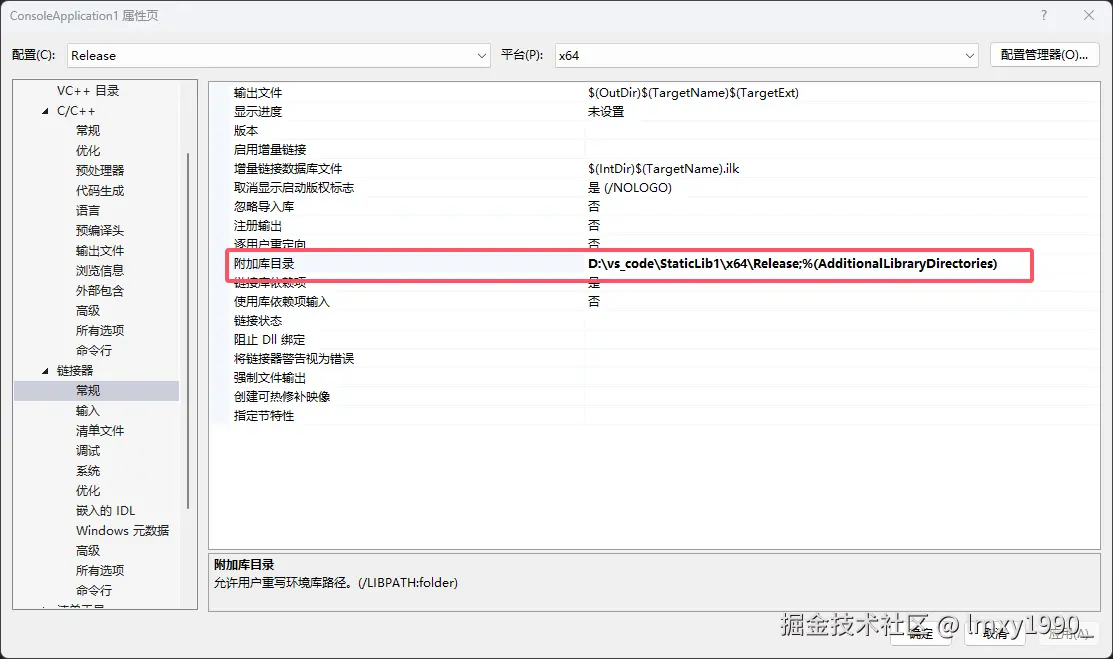Click the 创建可热修补映像 property row
This screenshot has height=659, width=1113.
(654, 396)
